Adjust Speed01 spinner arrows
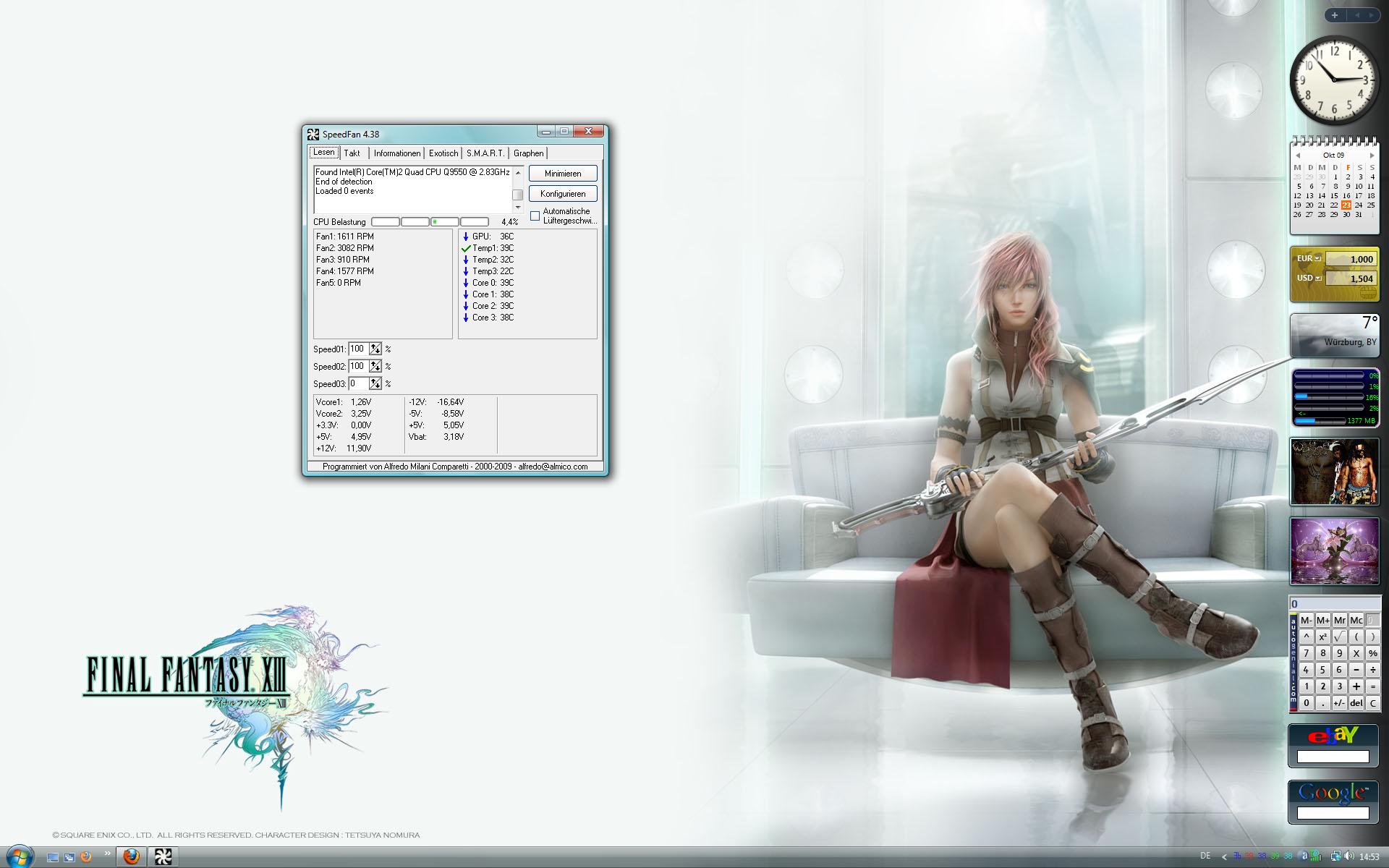Screen dimensions: 1389x868 point(375,349)
